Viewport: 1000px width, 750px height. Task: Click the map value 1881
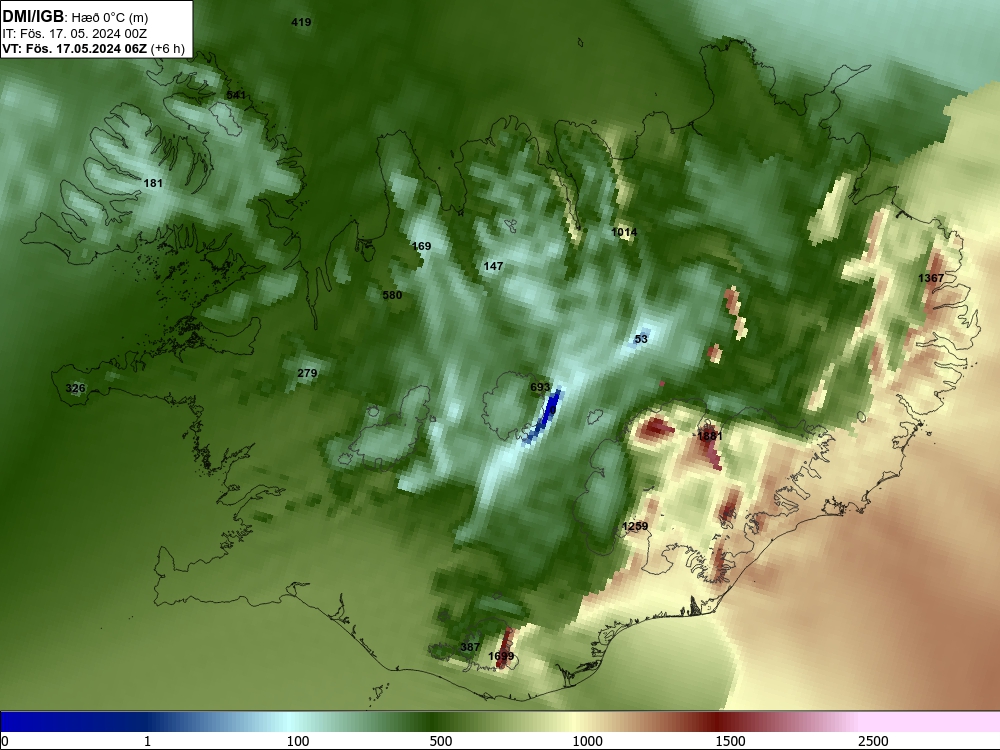(x=710, y=436)
